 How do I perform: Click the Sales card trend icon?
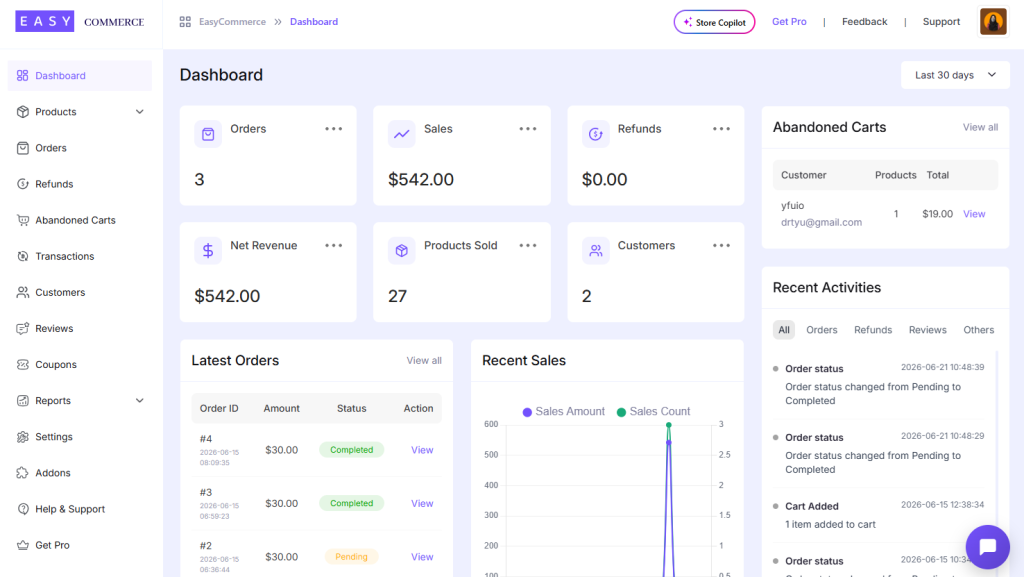(402, 134)
